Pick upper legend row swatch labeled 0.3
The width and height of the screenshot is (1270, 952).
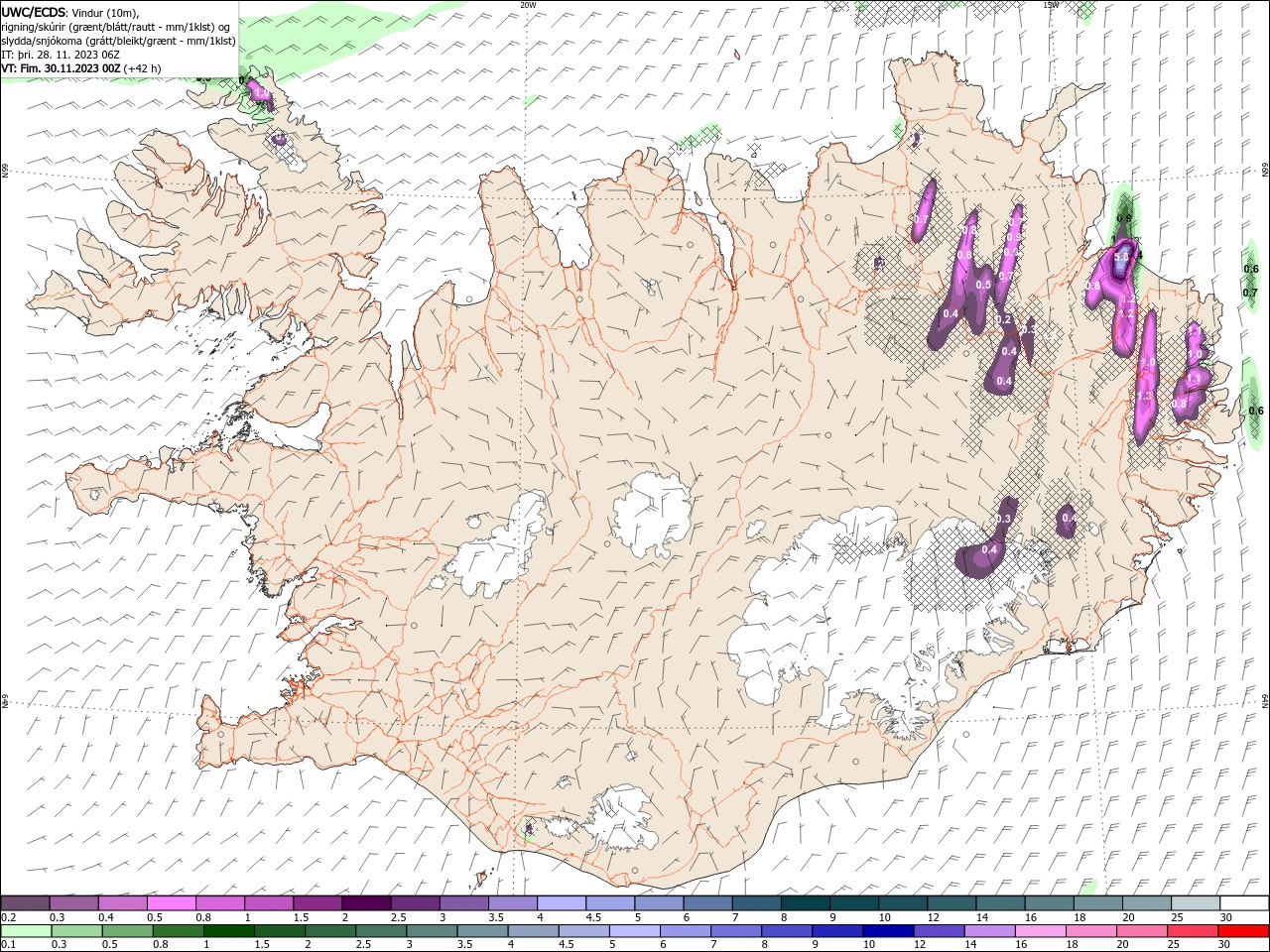click(73, 903)
